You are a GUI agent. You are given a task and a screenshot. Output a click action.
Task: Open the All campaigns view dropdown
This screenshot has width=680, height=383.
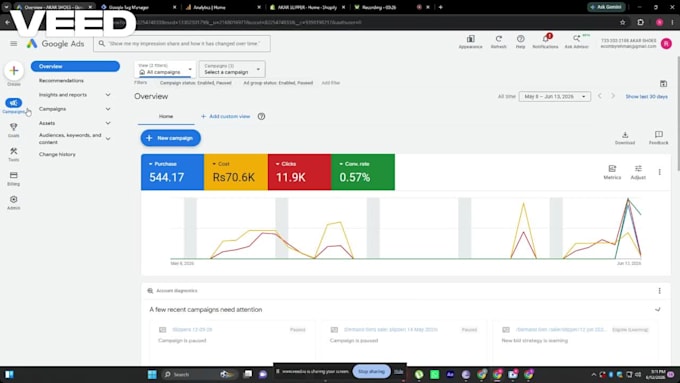(165, 69)
